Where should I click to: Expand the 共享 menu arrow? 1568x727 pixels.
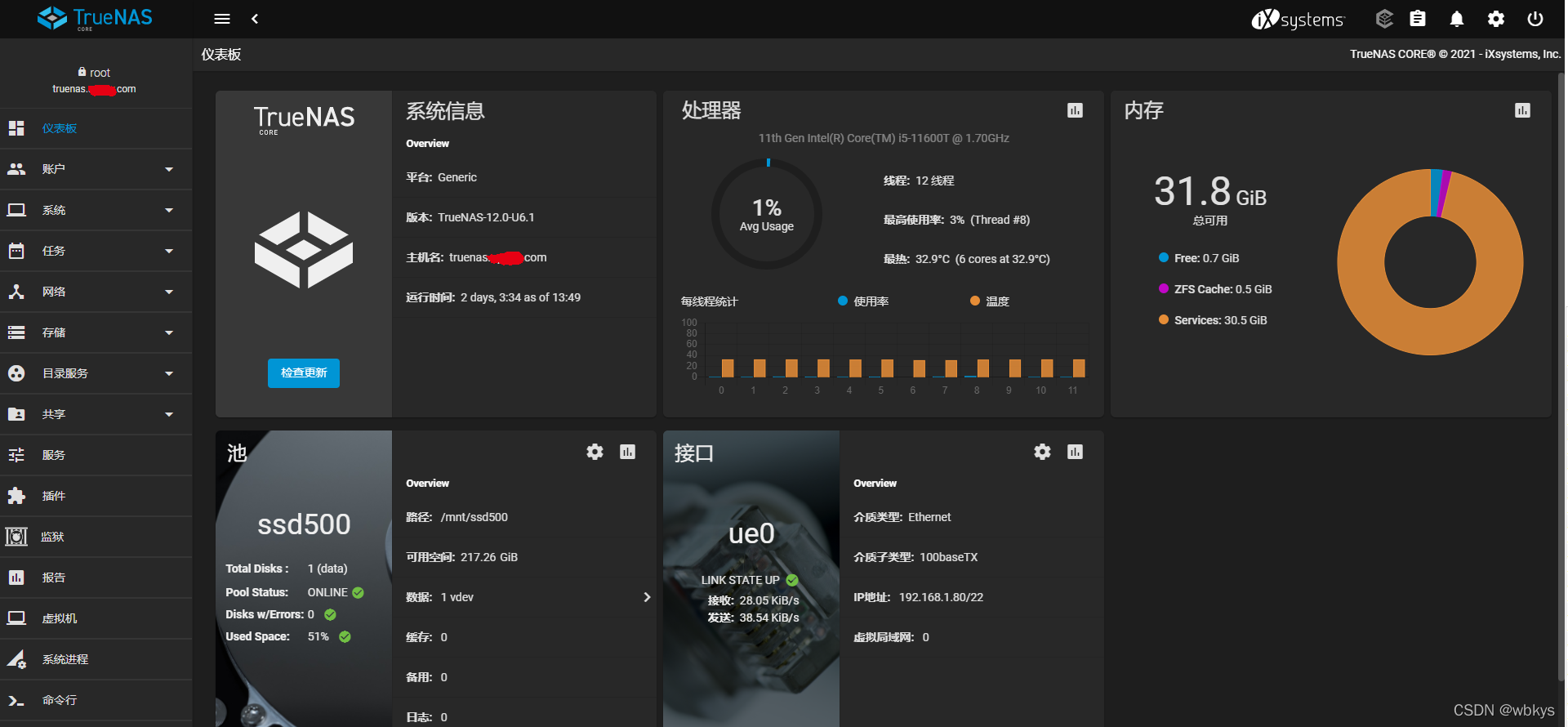[x=169, y=415]
